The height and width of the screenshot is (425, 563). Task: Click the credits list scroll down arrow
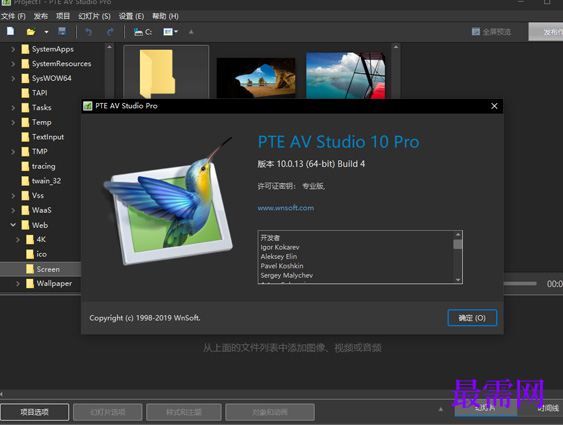point(457,280)
